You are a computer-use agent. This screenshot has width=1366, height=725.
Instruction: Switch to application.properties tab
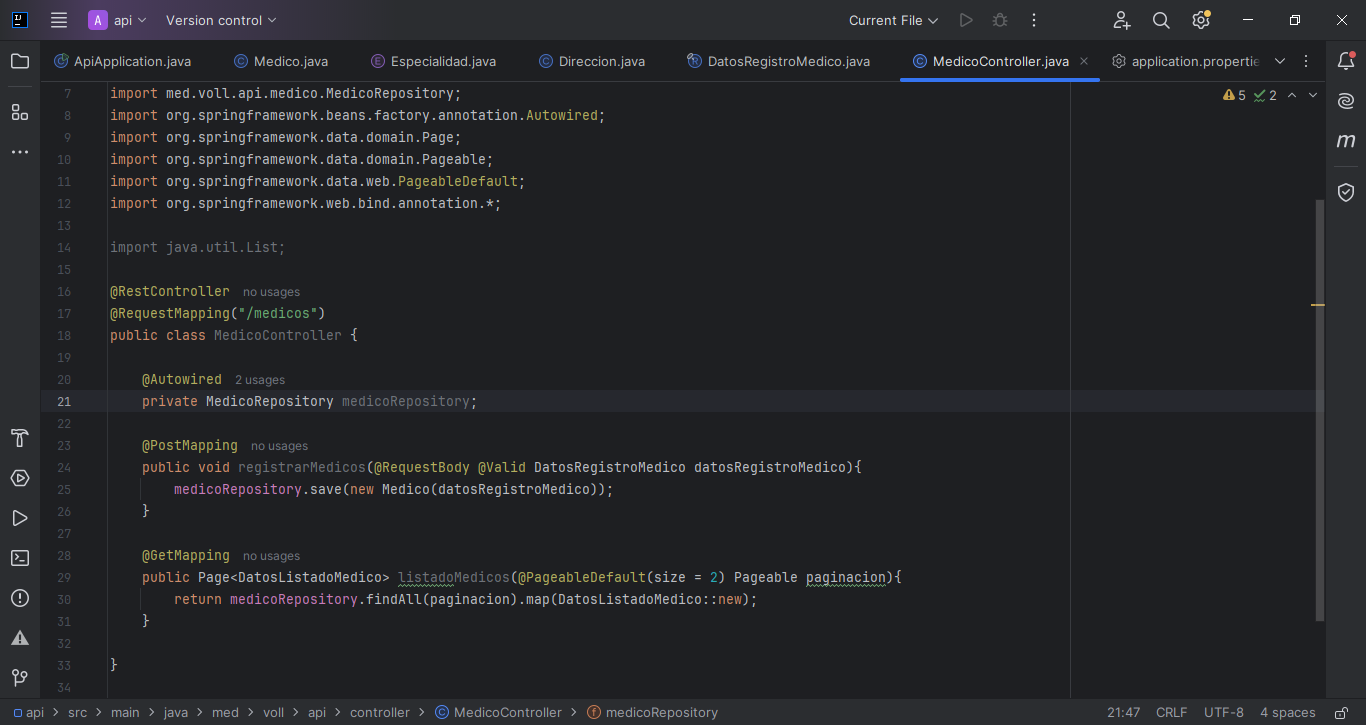[x=1185, y=61]
